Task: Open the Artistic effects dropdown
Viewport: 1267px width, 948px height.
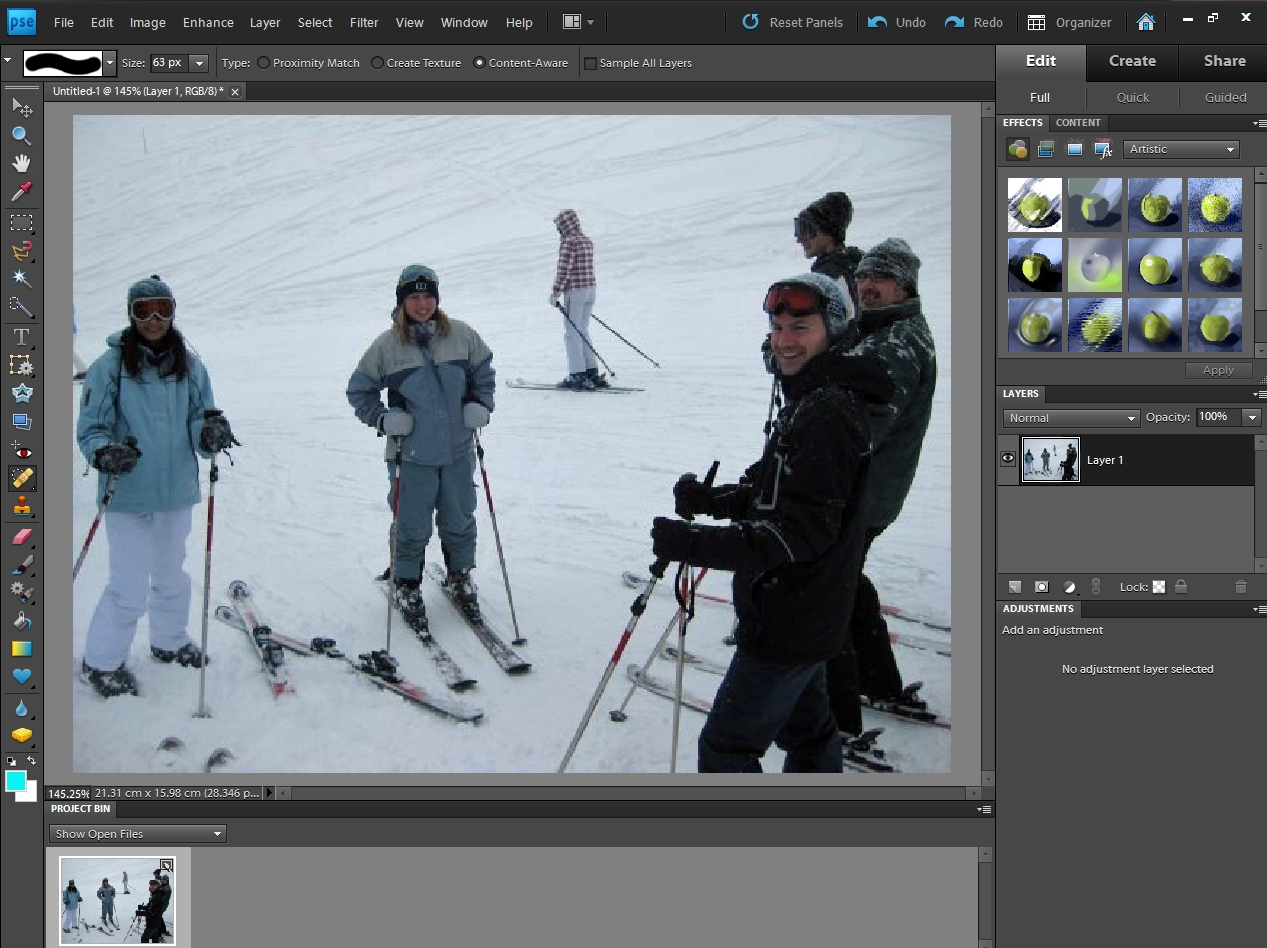Action: pos(1181,149)
